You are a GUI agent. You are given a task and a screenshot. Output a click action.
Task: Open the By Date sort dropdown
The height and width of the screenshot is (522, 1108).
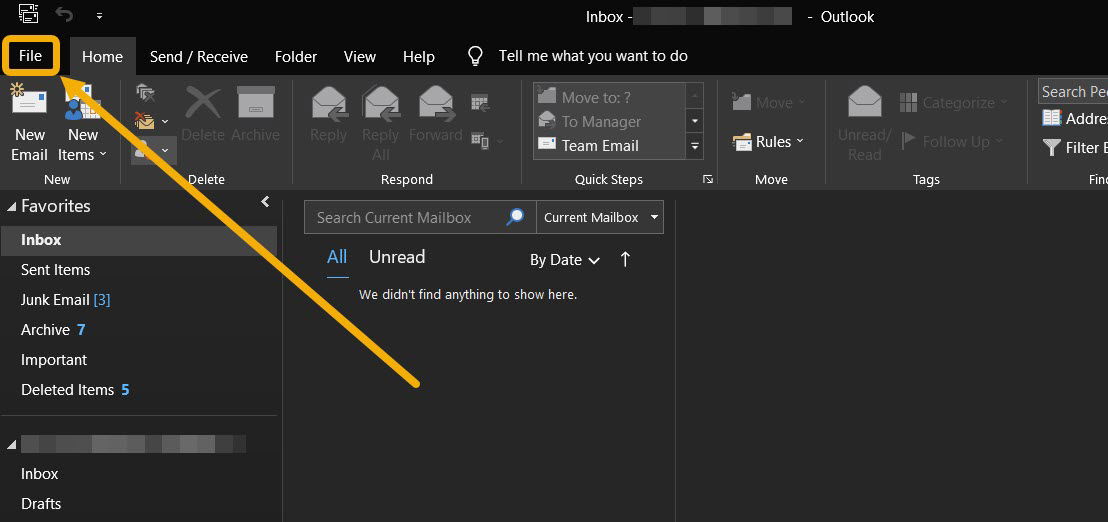[x=565, y=260]
